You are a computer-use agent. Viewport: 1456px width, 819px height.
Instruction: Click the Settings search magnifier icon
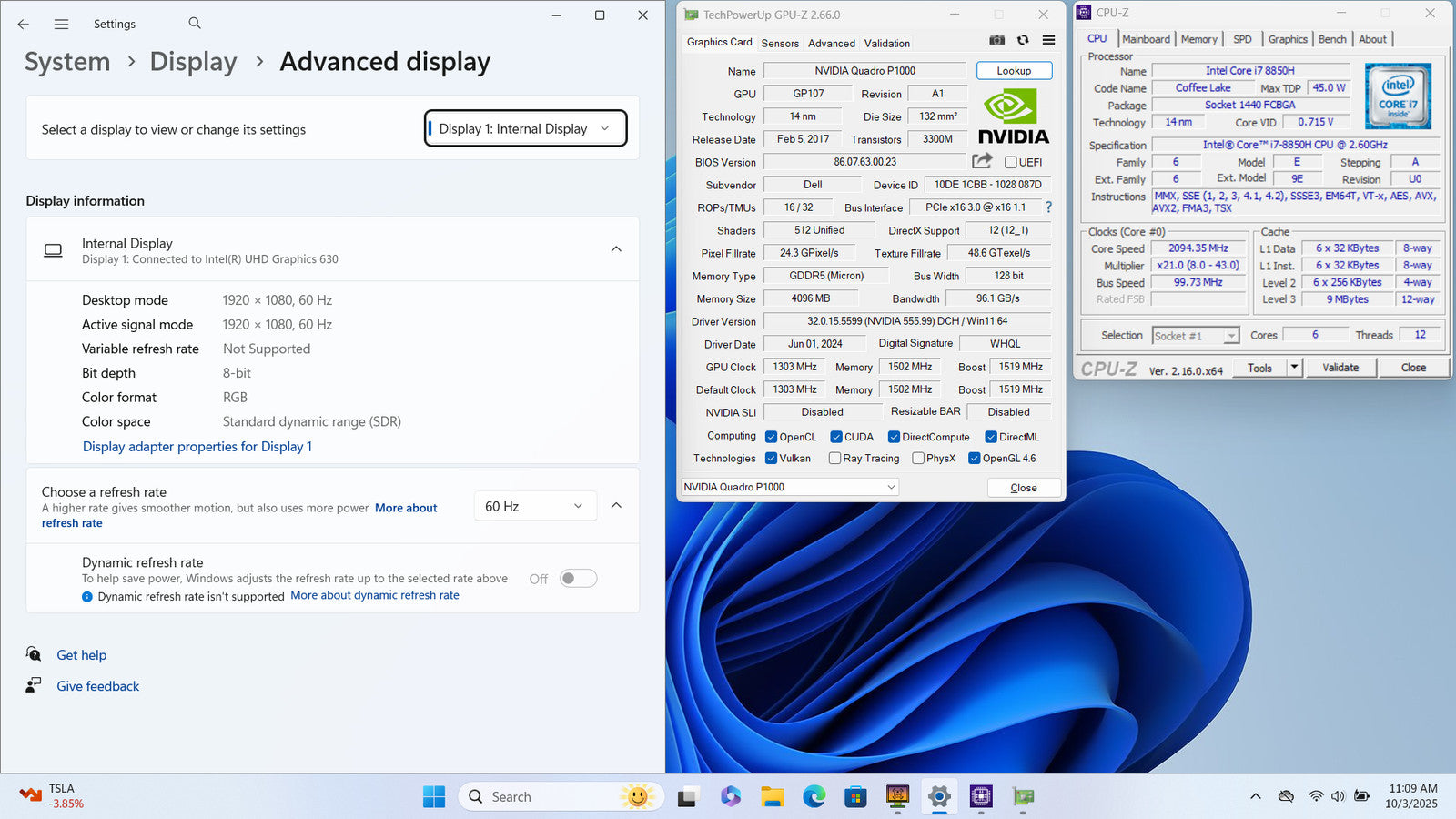tap(195, 24)
